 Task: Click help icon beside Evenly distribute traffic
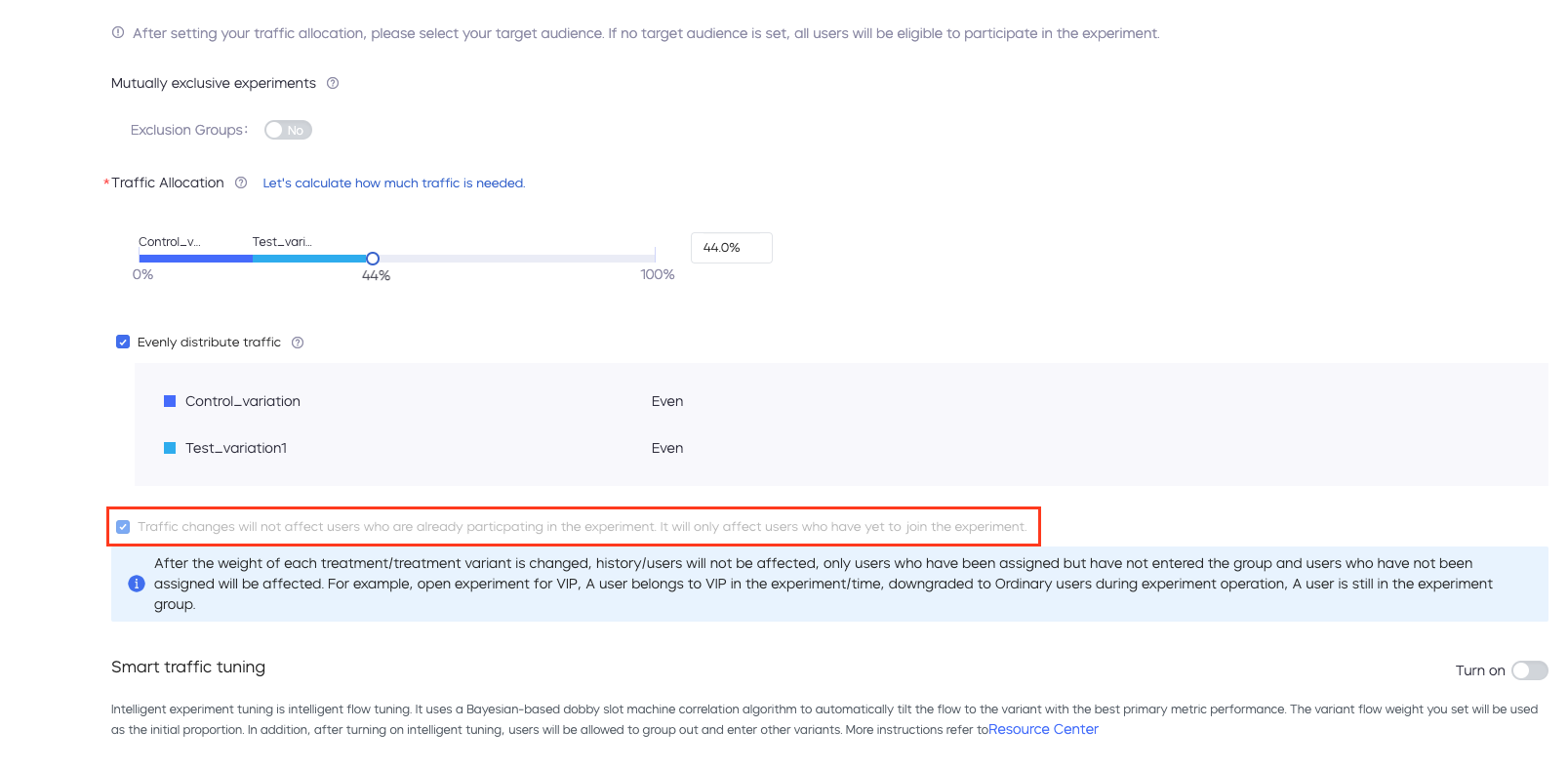(x=298, y=343)
